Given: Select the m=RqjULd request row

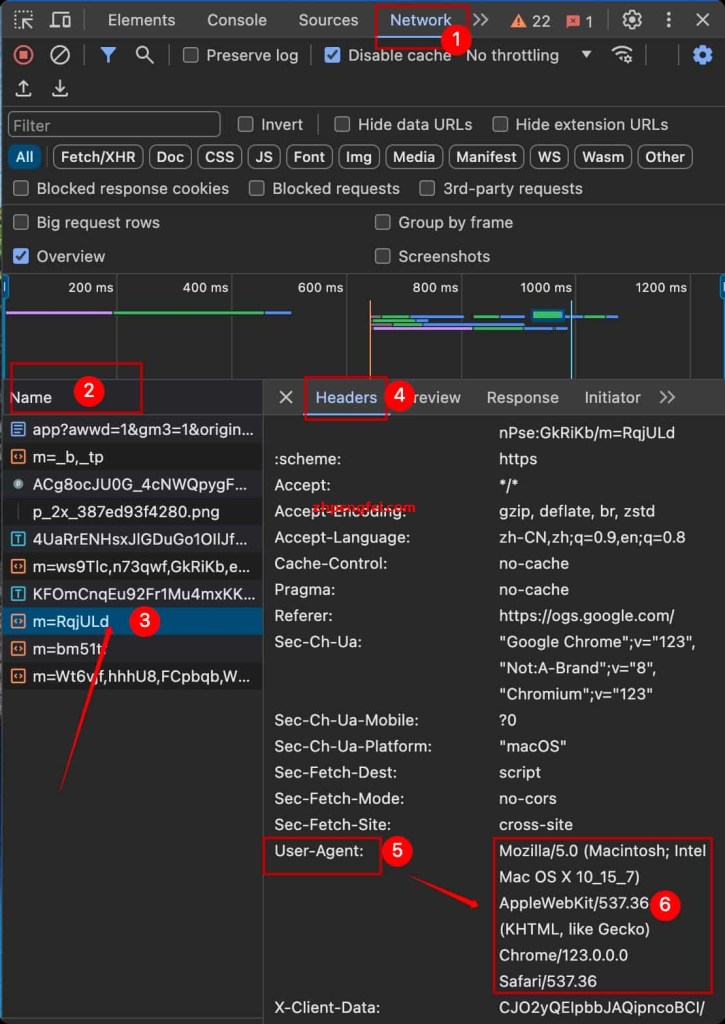Looking at the screenshot, I should [x=71, y=621].
